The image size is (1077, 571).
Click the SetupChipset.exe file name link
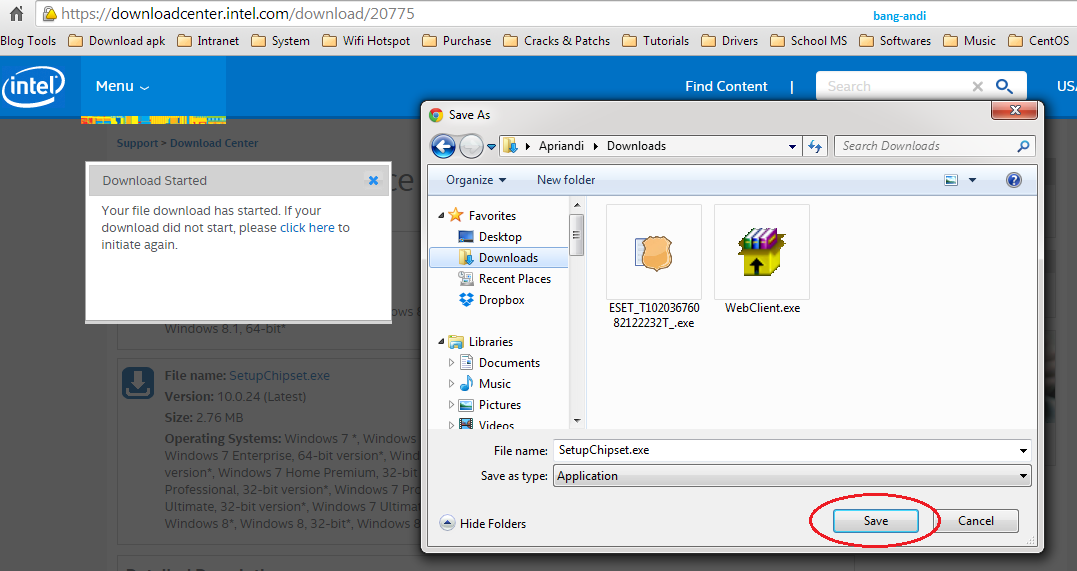[279, 376]
